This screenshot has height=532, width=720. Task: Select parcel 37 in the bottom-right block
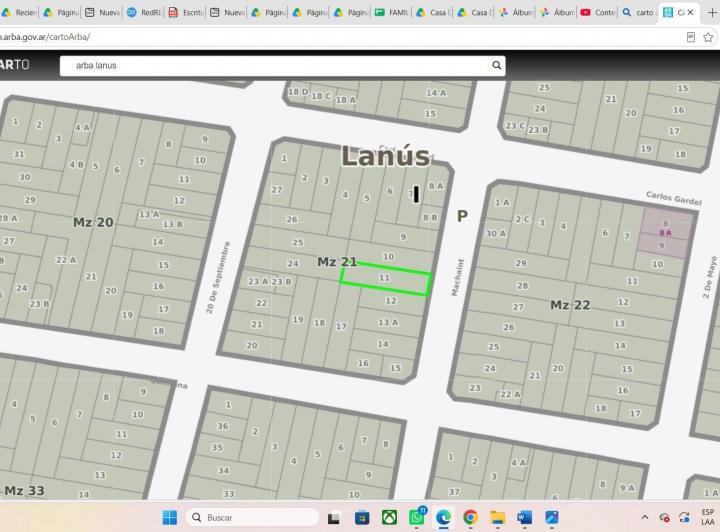point(454,492)
